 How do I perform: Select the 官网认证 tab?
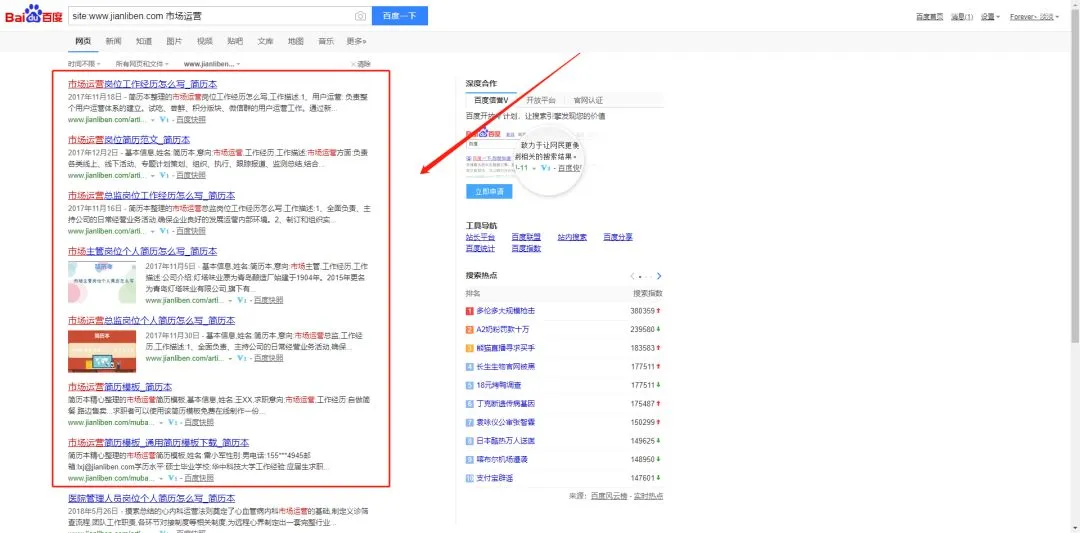pos(588,100)
